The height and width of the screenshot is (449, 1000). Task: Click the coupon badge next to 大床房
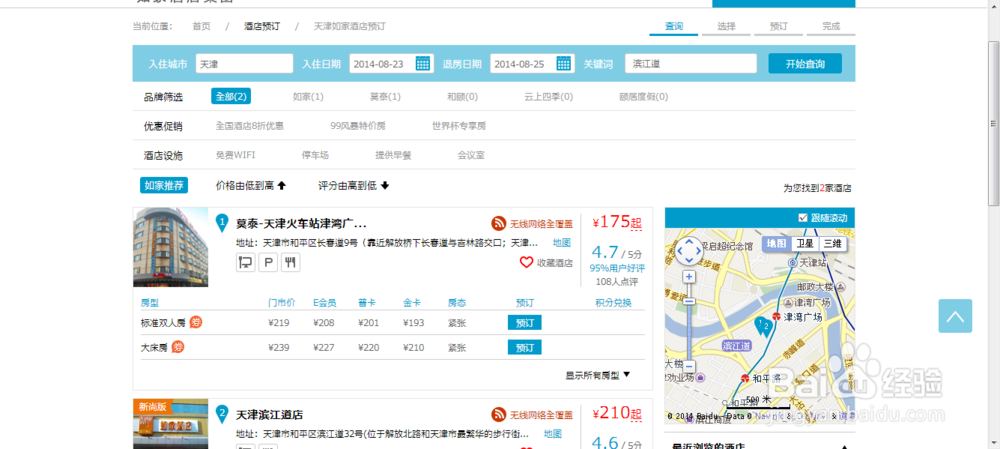point(179,348)
